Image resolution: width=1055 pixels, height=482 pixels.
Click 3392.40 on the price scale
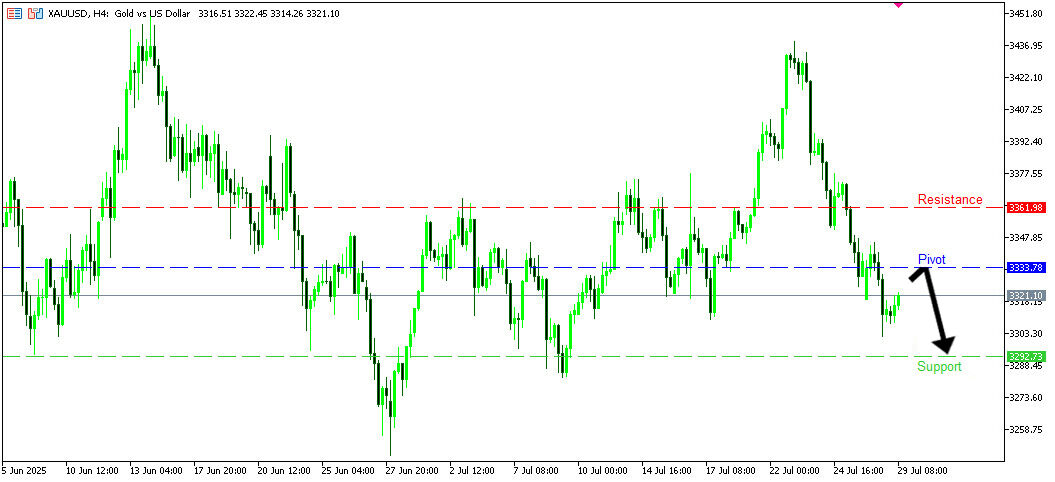pyautogui.click(x=1026, y=141)
